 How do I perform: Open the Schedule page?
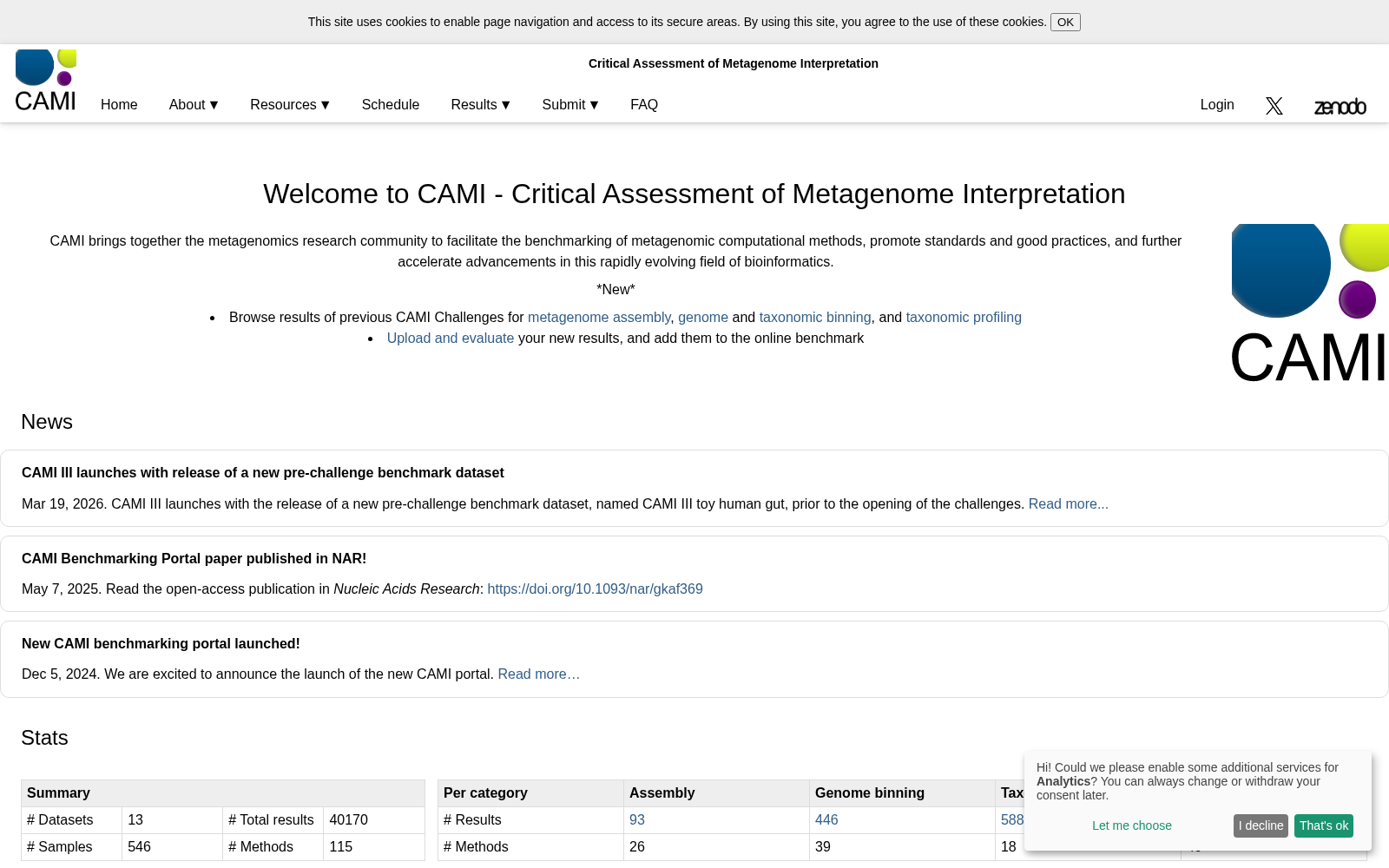coord(391,105)
